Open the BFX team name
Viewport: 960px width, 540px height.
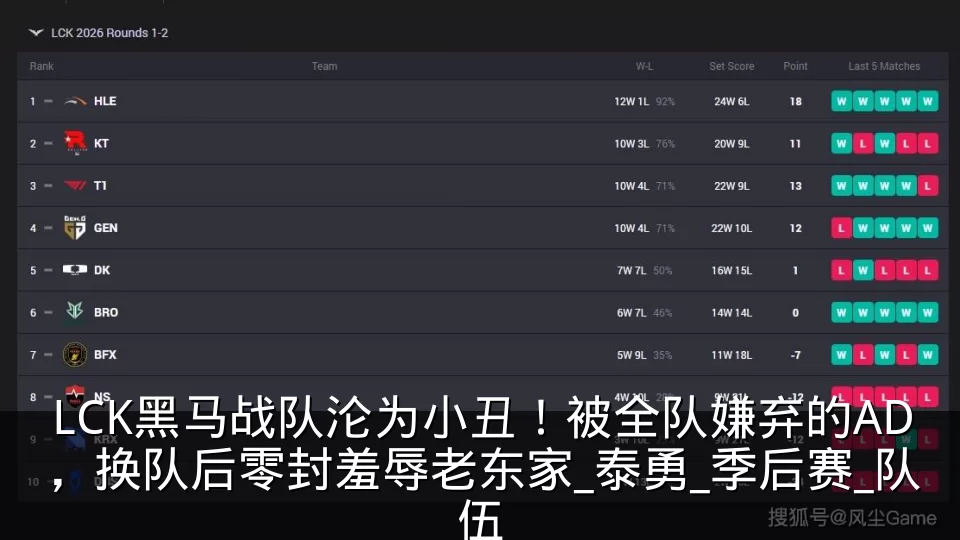coord(105,354)
